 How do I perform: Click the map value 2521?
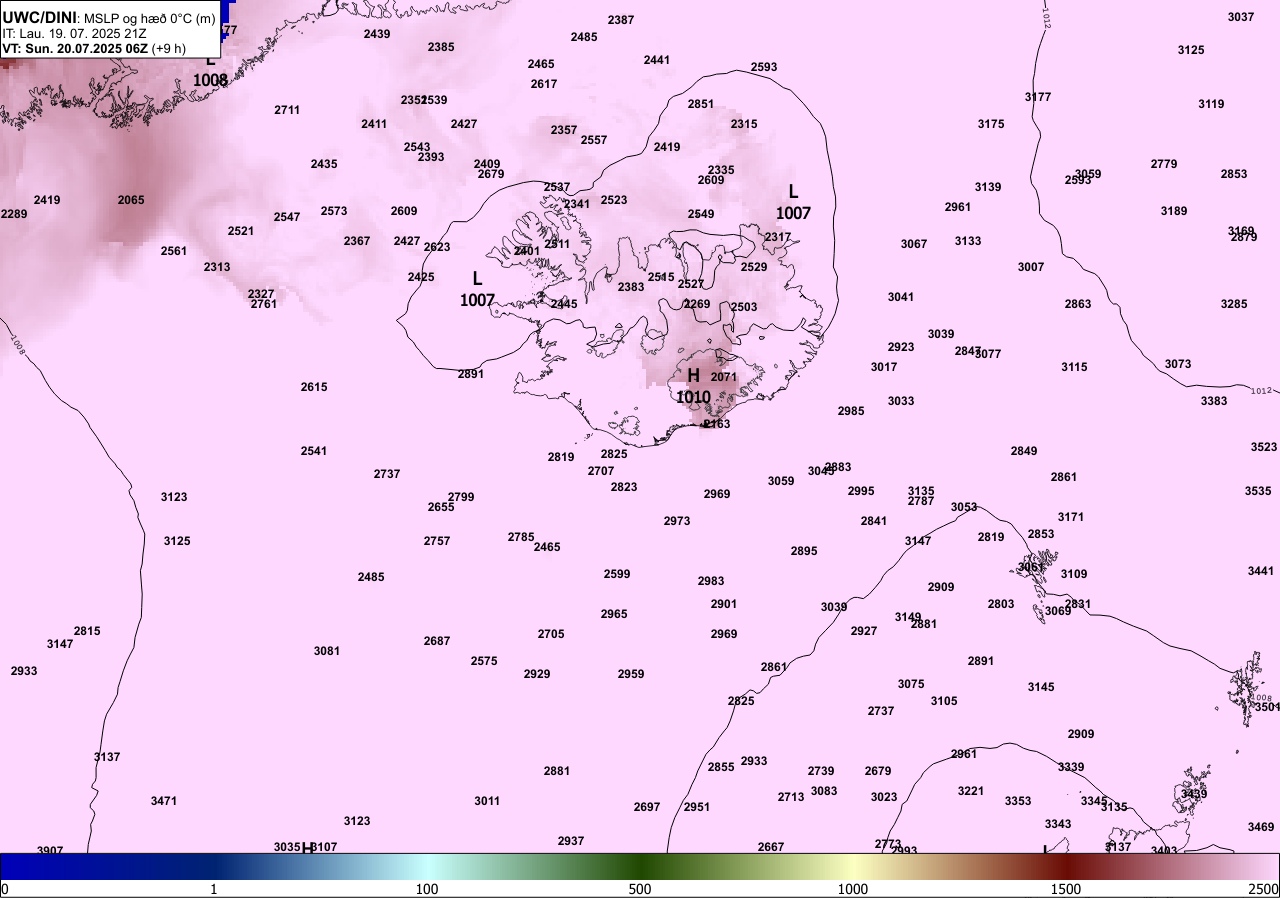coord(241,231)
